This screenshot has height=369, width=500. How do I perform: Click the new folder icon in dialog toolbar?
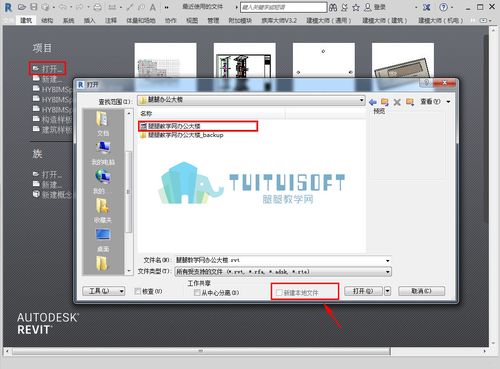click(x=409, y=102)
